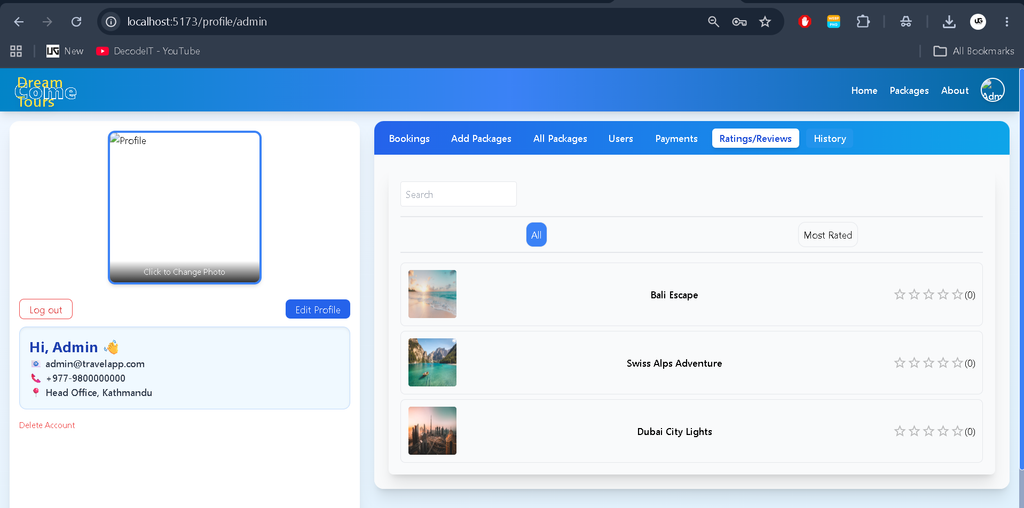
Task: Click the star rating for Swiss Alps Adventure
Action: click(928, 362)
